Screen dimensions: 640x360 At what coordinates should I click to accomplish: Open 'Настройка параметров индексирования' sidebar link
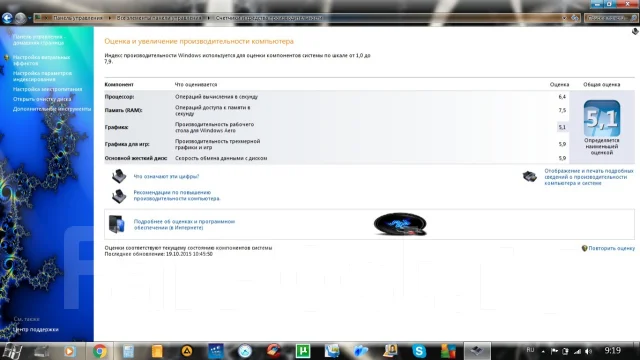(x=42, y=76)
